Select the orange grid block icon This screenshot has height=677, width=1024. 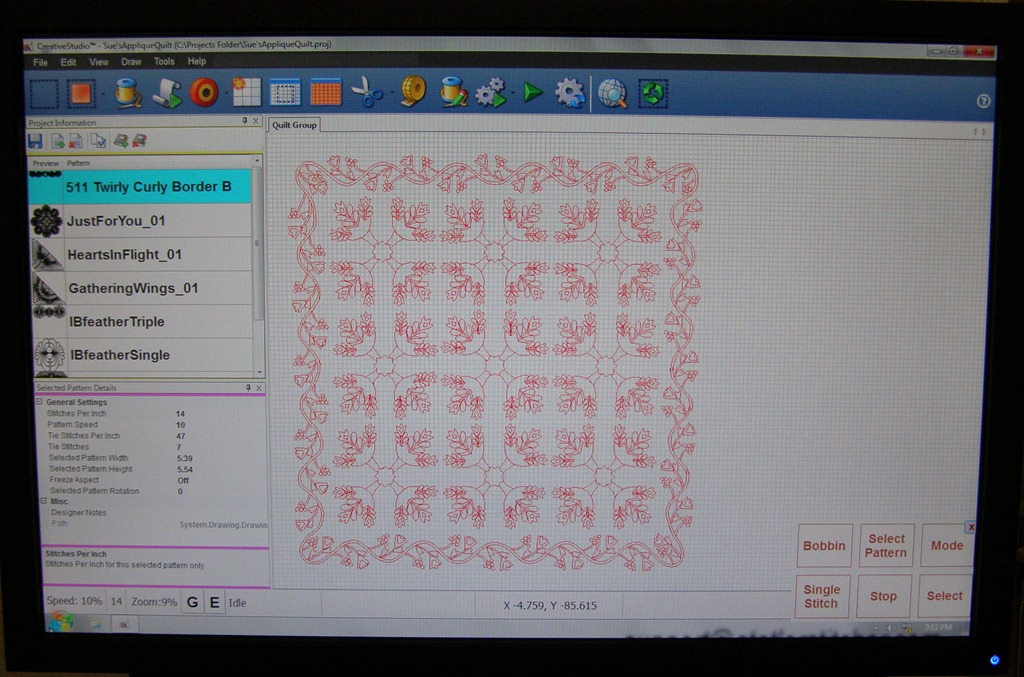(325, 92)
